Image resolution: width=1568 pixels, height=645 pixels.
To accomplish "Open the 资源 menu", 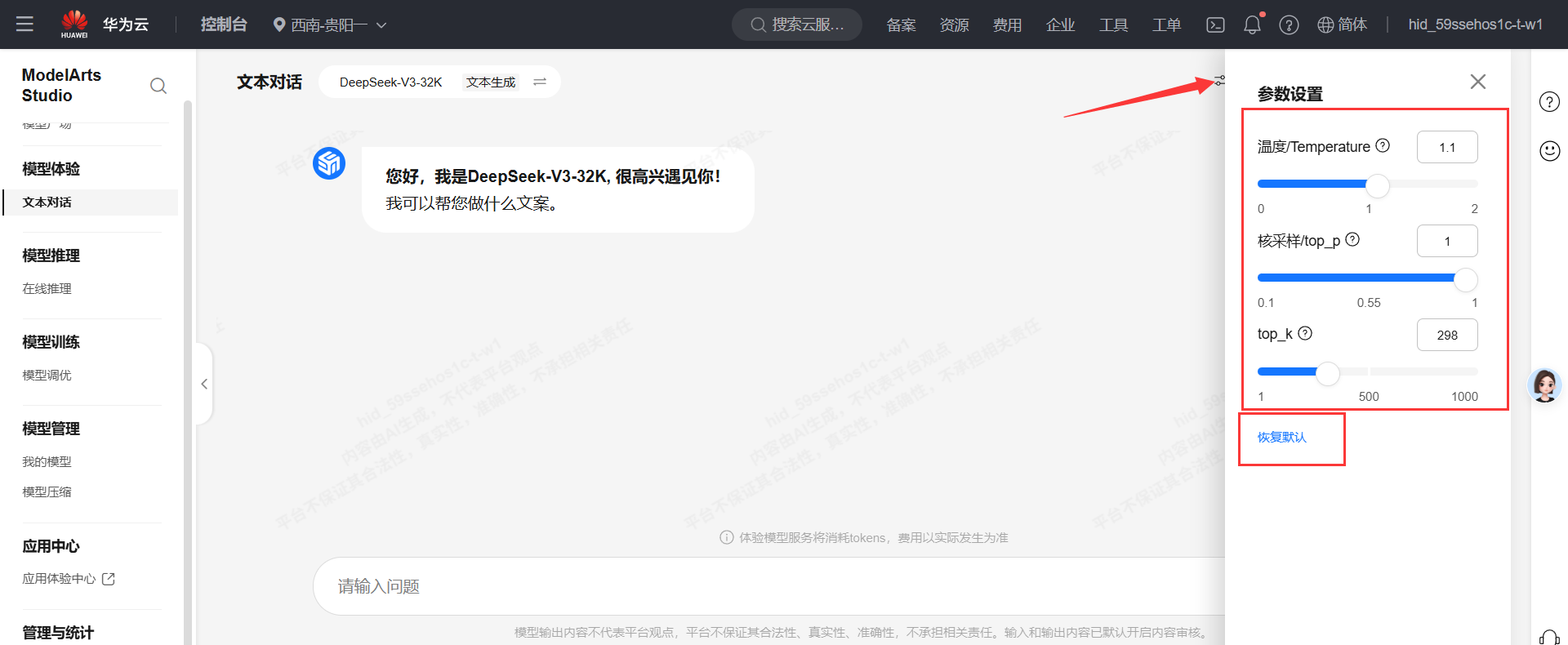I will (x=954, y=25).
